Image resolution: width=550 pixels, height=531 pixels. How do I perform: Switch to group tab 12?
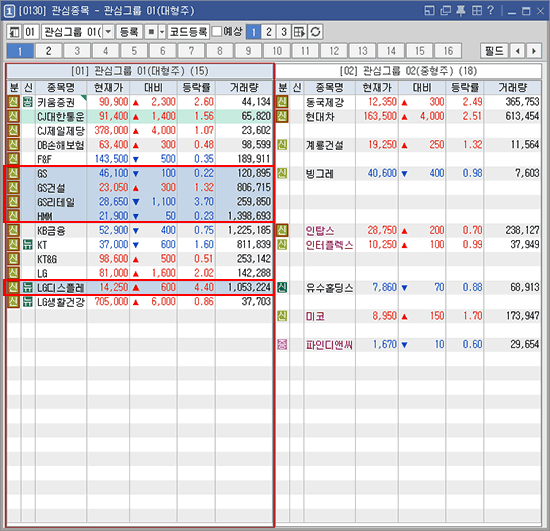(x=334, y=51)
